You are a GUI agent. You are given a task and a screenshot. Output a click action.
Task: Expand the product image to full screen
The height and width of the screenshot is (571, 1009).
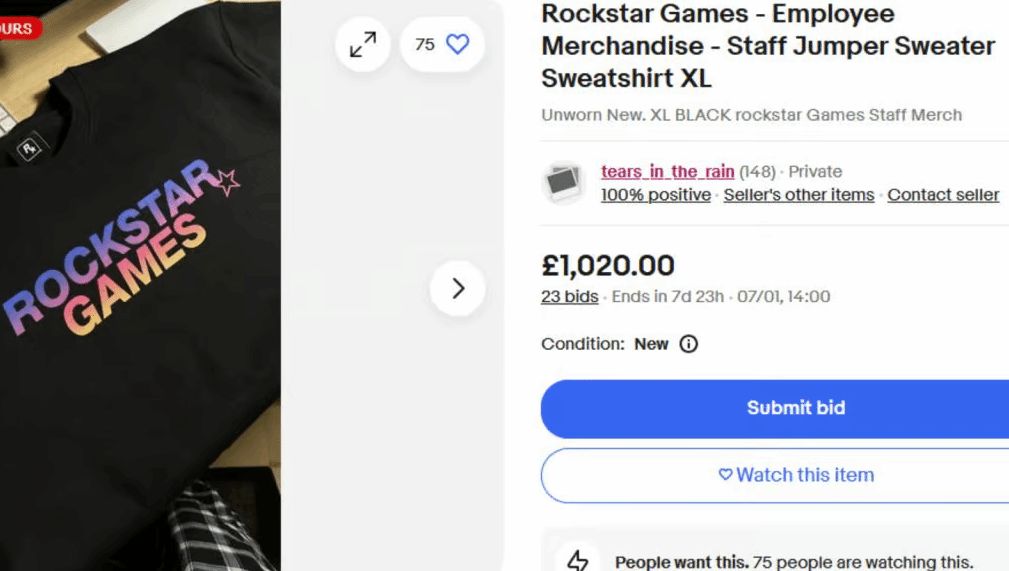click(362, 44)
